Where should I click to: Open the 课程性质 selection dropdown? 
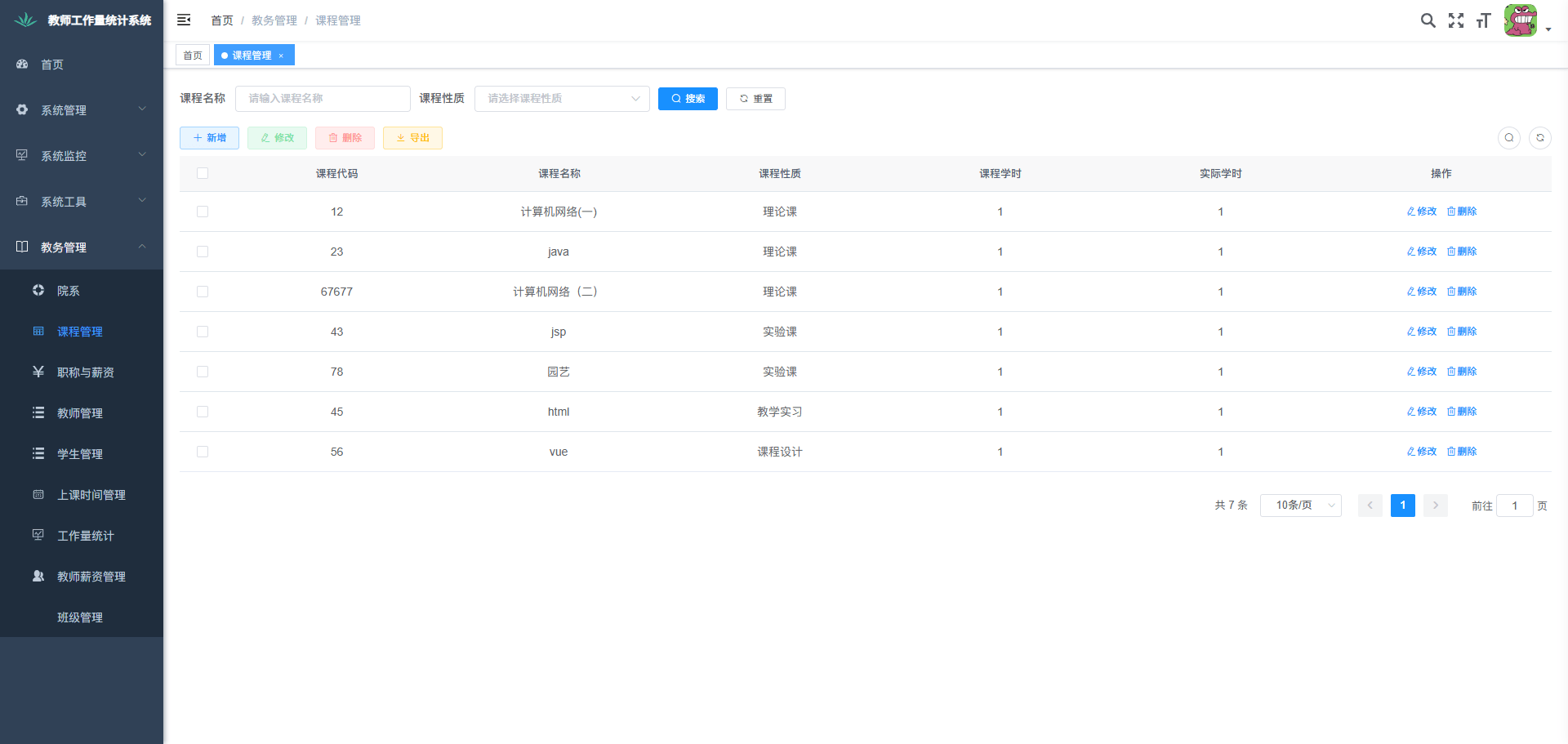pyautogui.click(x=562, y=98)
